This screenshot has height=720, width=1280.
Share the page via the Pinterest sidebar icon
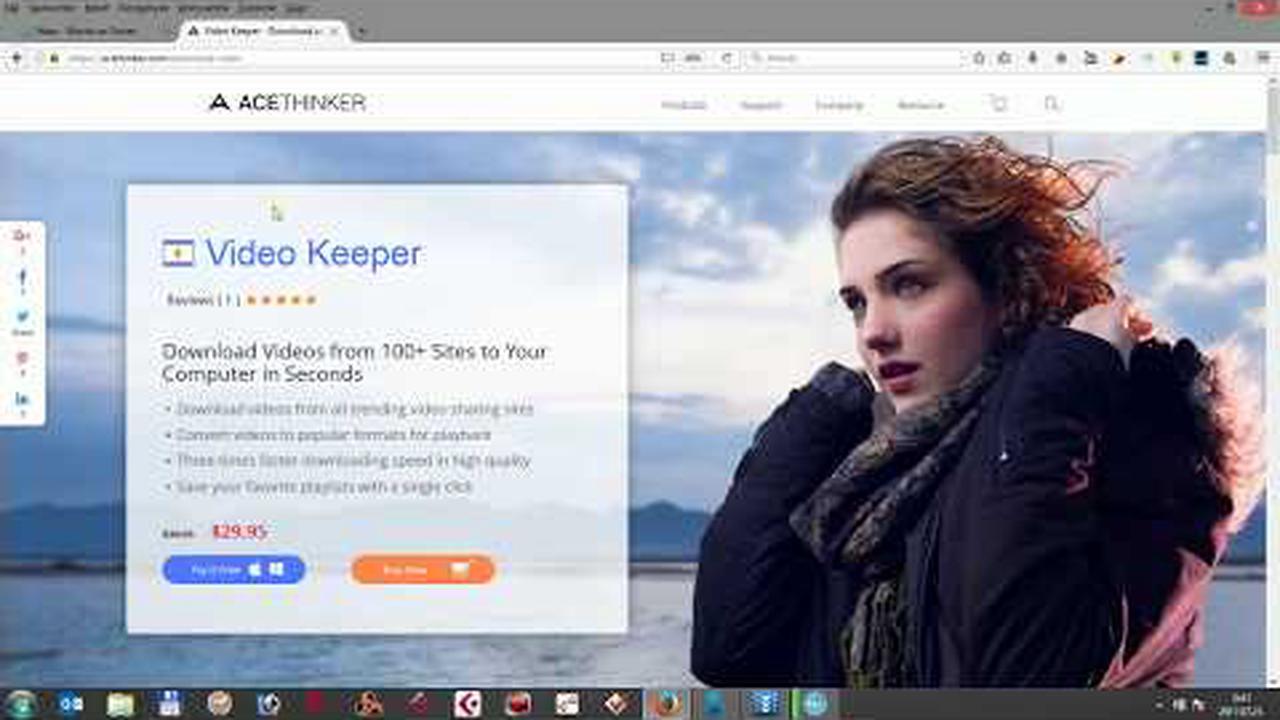click(22, 358)
